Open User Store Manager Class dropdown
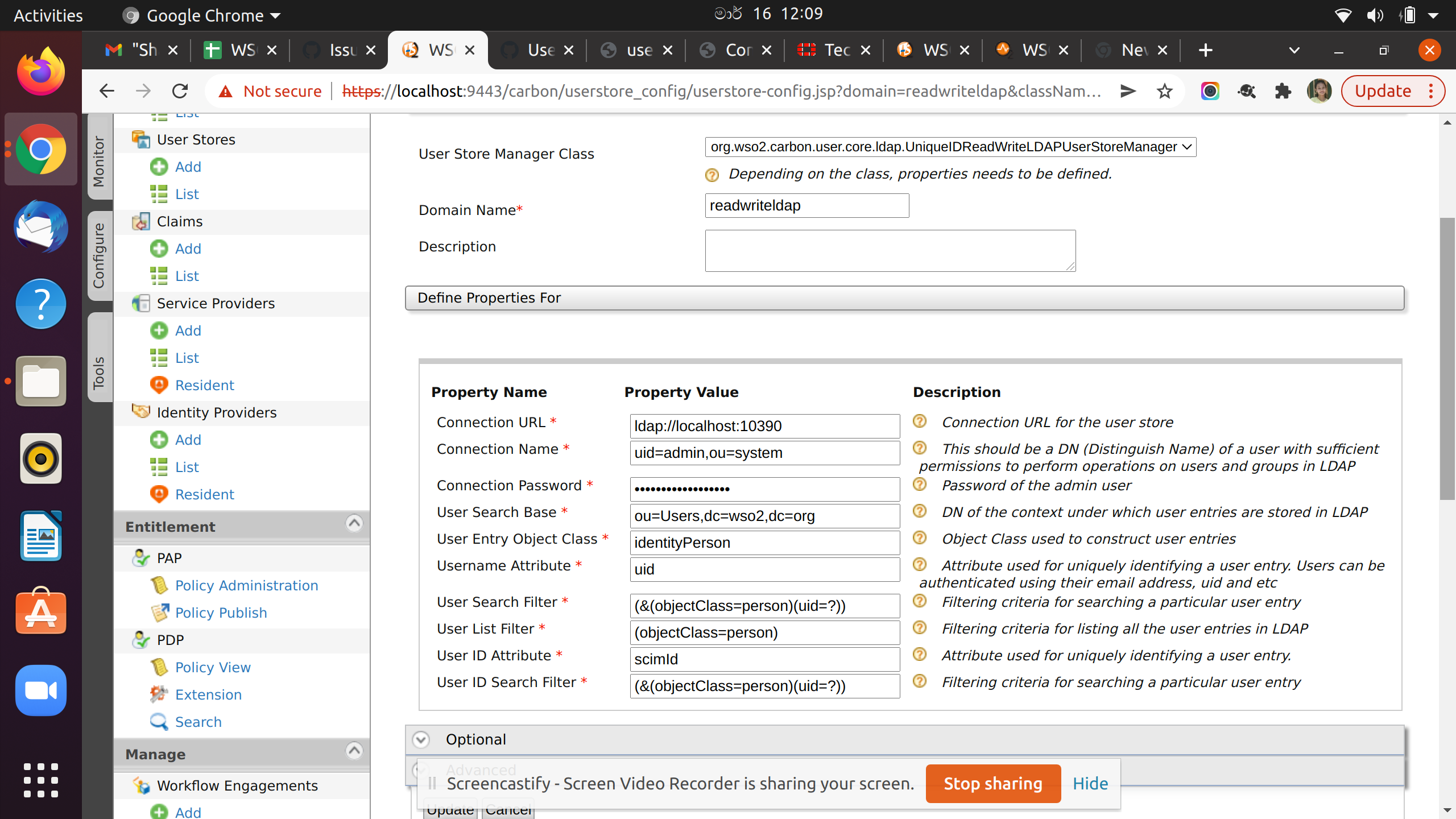This screenshot has height=819, width=1456. (x=950, y=147)
